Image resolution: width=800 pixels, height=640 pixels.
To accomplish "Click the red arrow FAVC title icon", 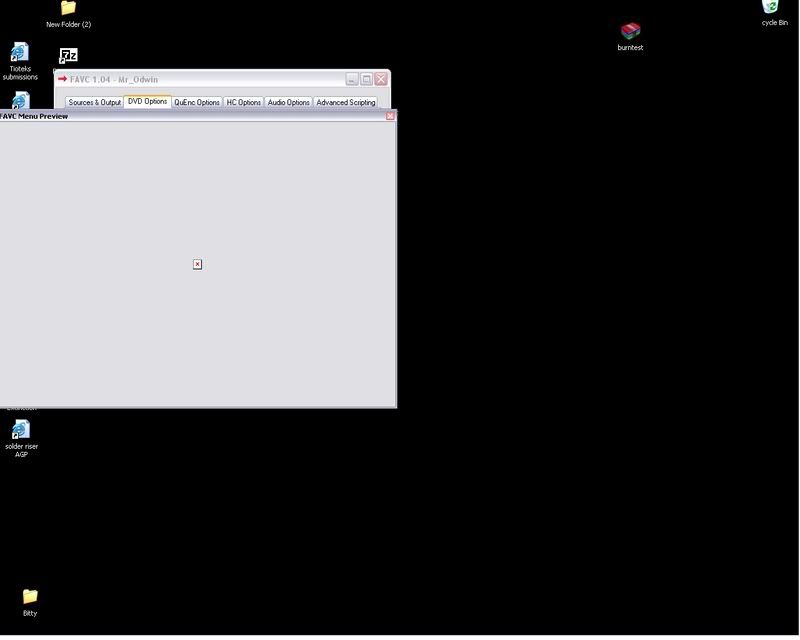I will point(62,79).
